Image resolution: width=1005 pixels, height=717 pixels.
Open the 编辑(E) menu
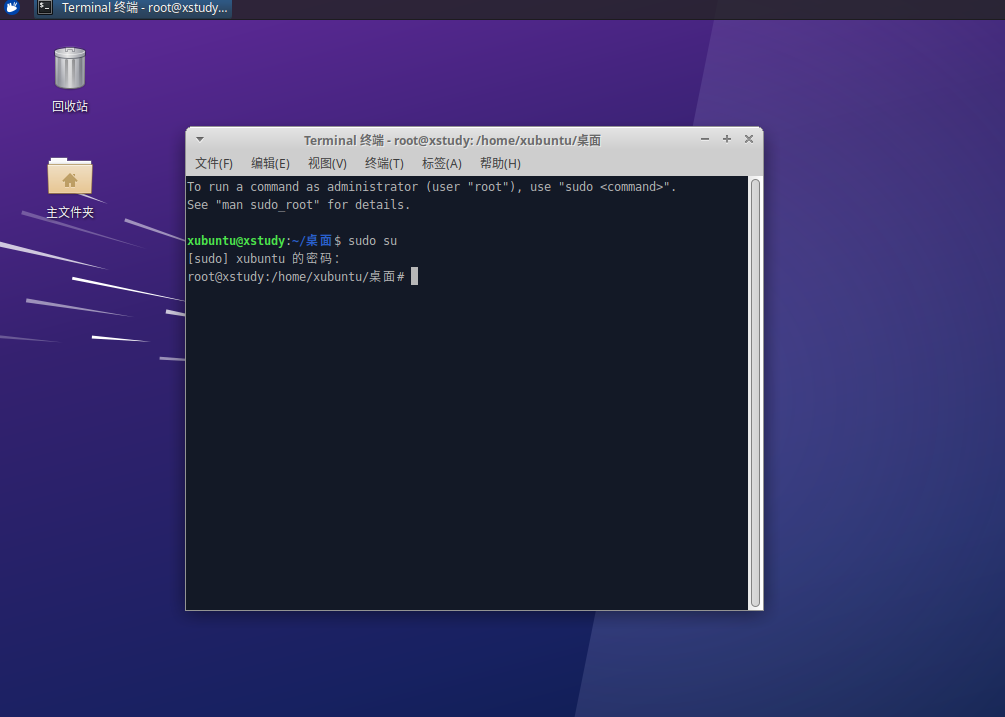tap(270, 163)
